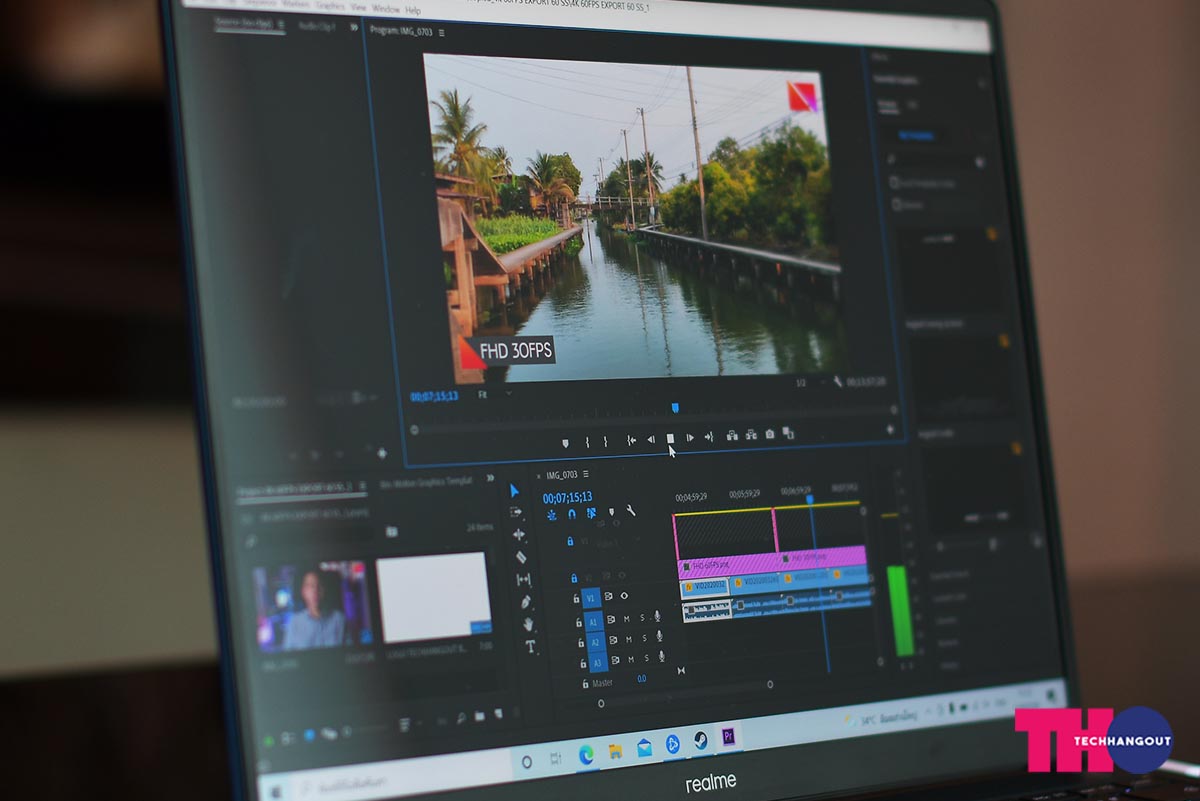Mute audio track A2

pos(629,639)
